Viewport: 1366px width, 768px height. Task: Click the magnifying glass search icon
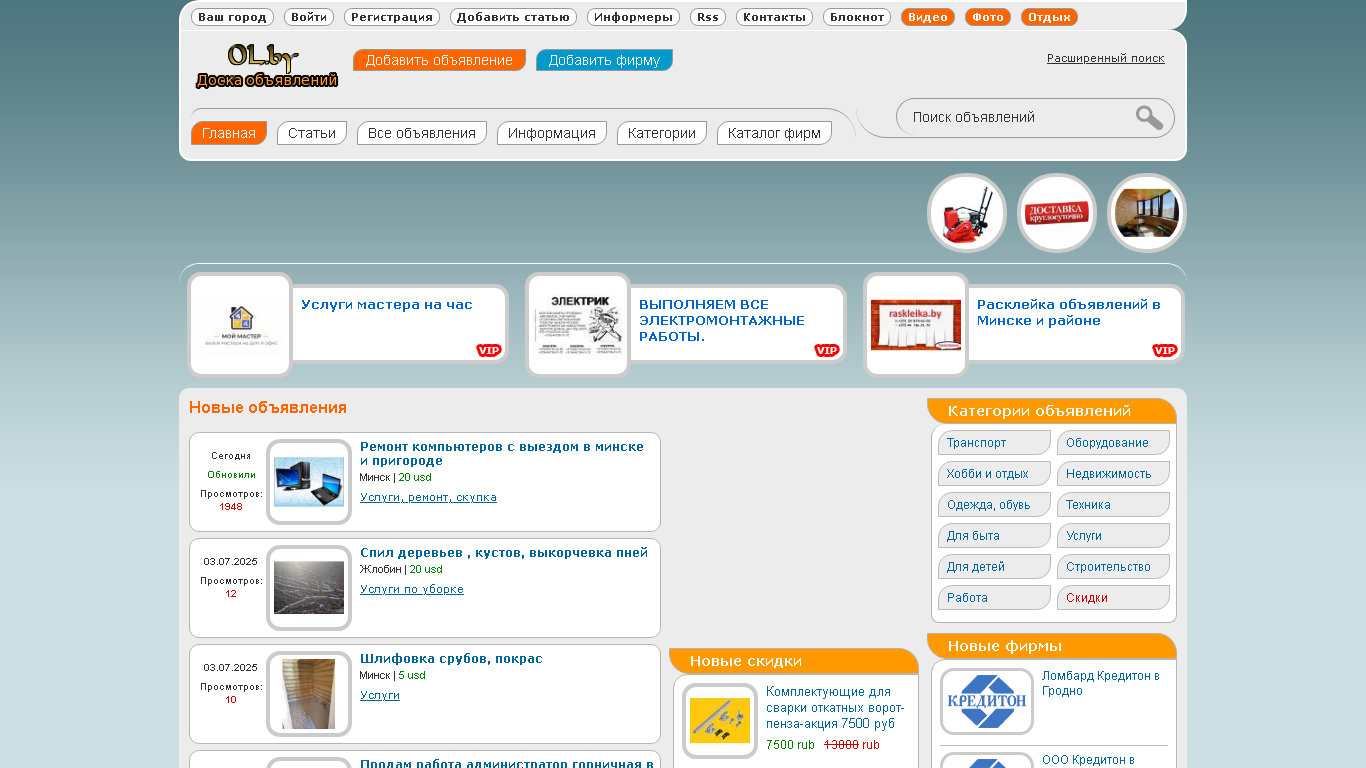[1149, 118]
